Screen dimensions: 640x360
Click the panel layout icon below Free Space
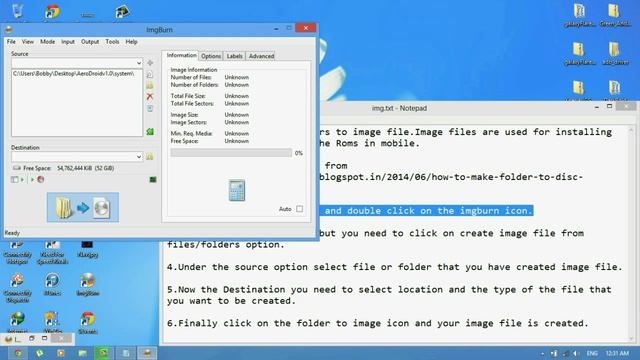pyautogui.click(x=14, y=179)
